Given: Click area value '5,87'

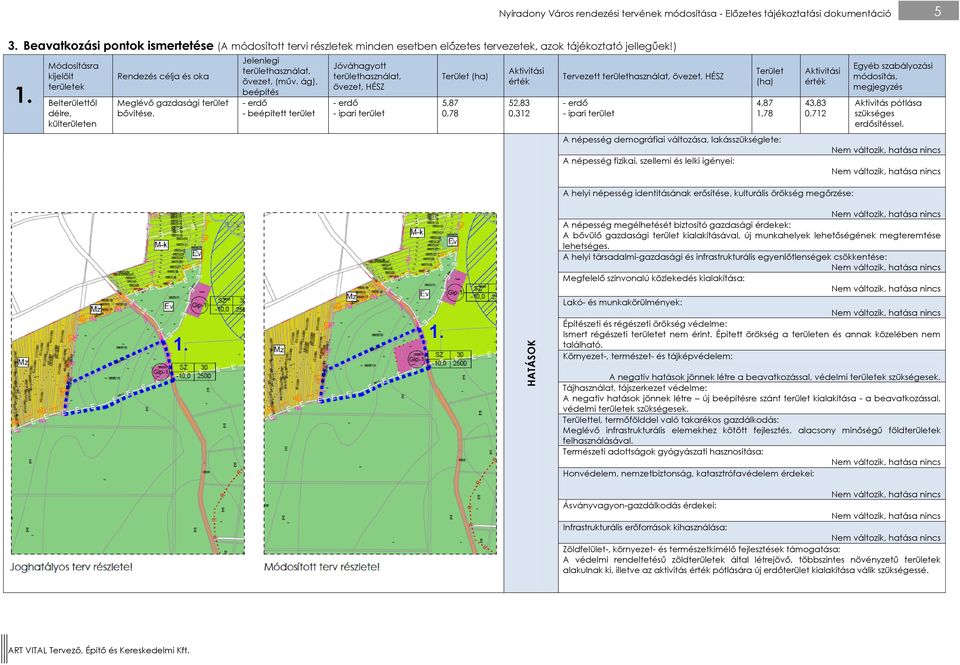Looking at the screenshot, I should click(450, 103).
